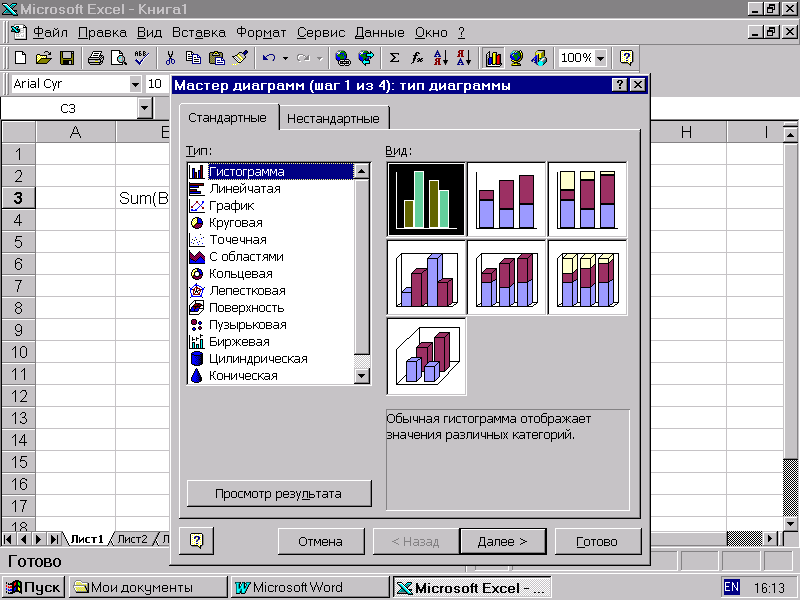Choose the 3-D clustered histogram thumbnail
Image resolution: width=800 pixels, height=600 pixels.
coord(427,278)
